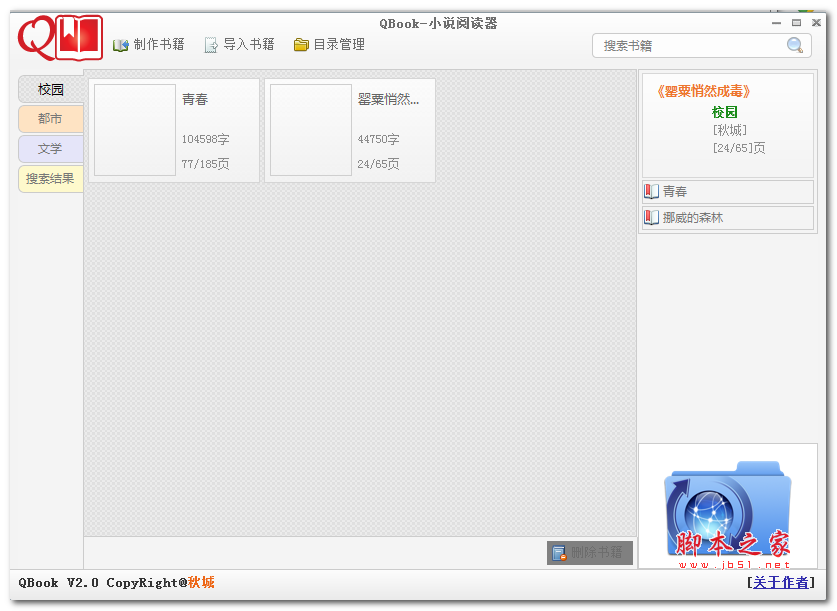Click the red book icon beside 青春
837x611 pixels.
pos(651,191)
